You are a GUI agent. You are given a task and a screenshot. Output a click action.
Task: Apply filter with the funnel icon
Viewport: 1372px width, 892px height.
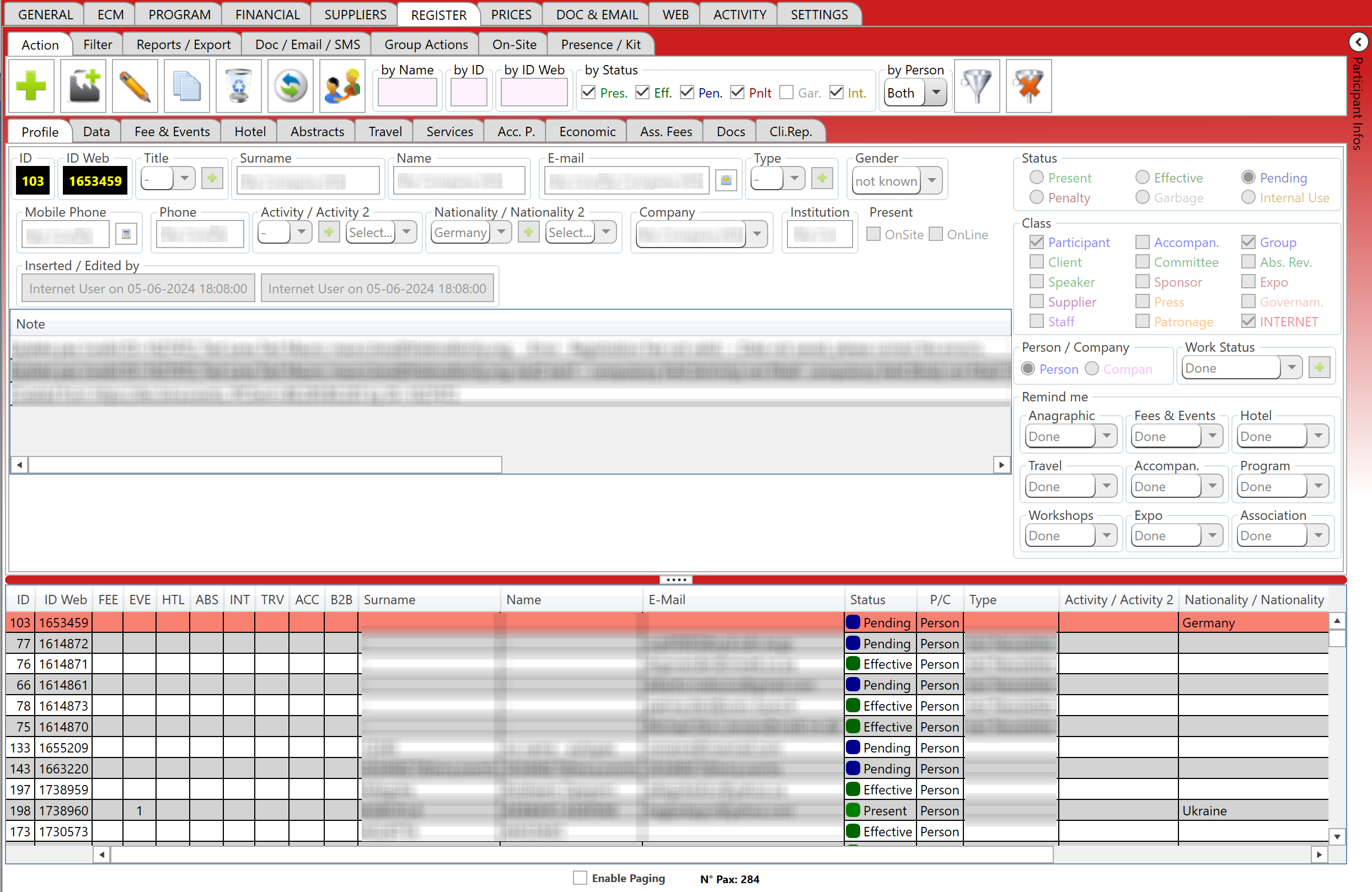coord(977,87)
